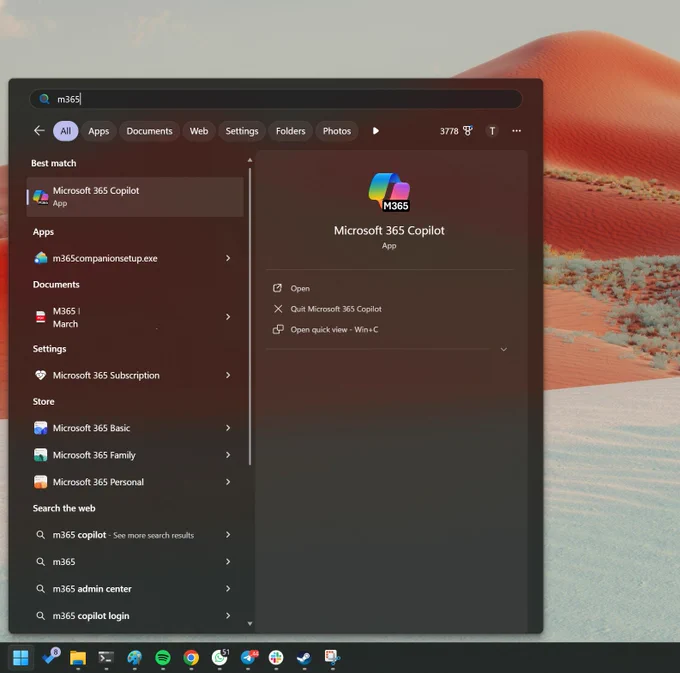Click the m365companionsetup.exe app icon

coord(41,258)
